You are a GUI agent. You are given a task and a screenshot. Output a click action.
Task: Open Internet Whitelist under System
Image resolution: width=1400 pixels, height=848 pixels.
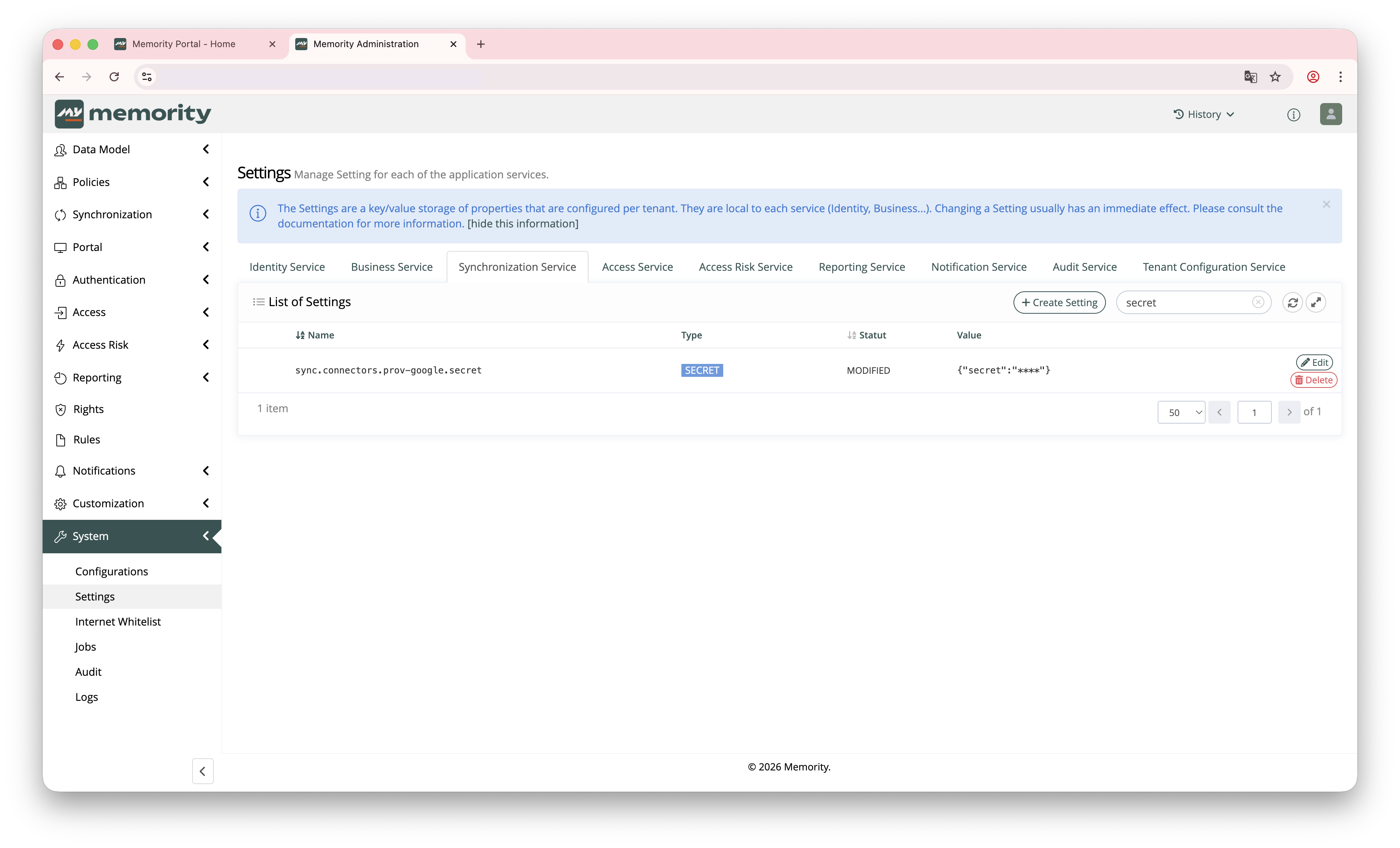118,621
